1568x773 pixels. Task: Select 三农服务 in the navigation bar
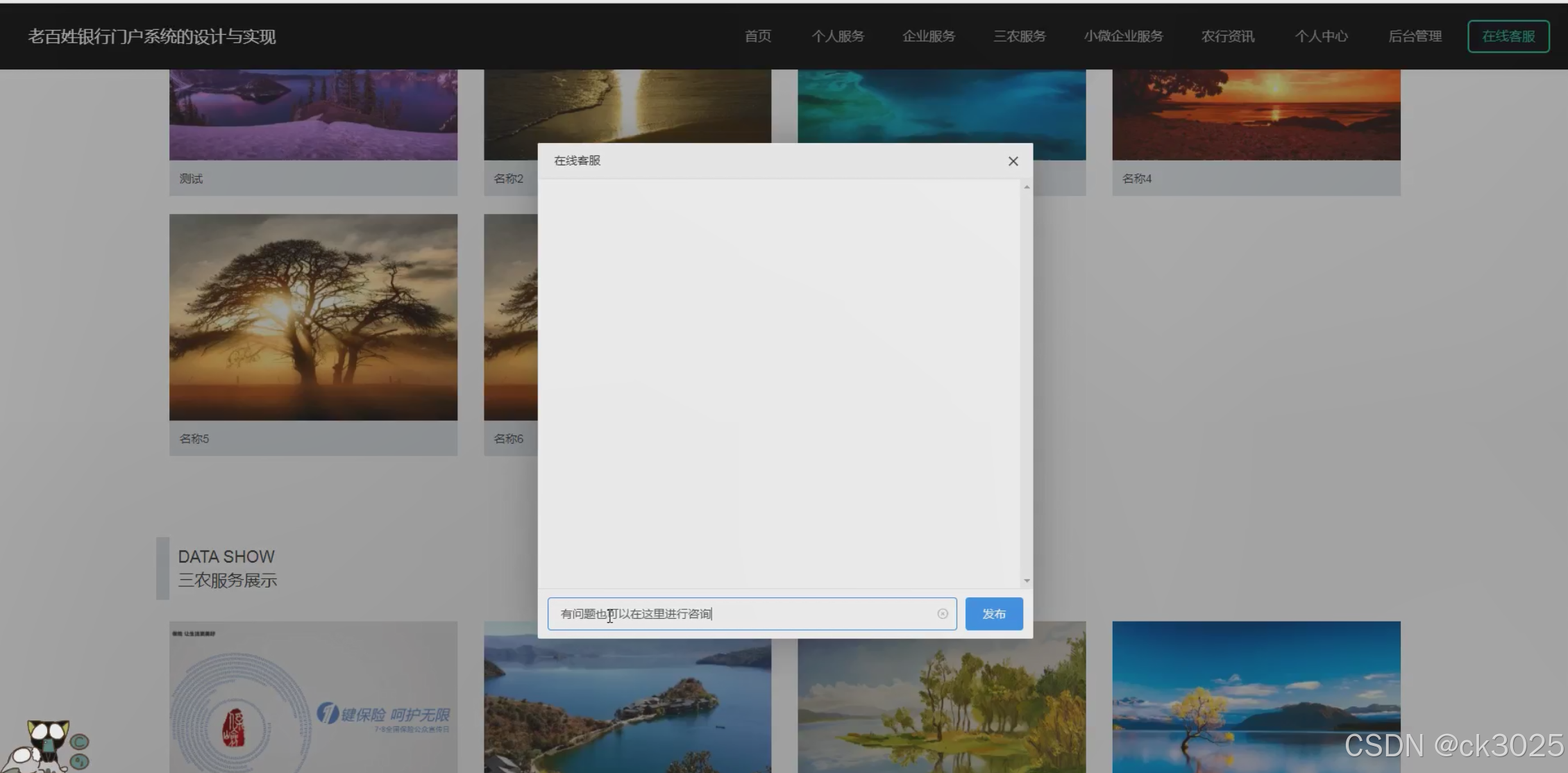[x=1019, y=36]
